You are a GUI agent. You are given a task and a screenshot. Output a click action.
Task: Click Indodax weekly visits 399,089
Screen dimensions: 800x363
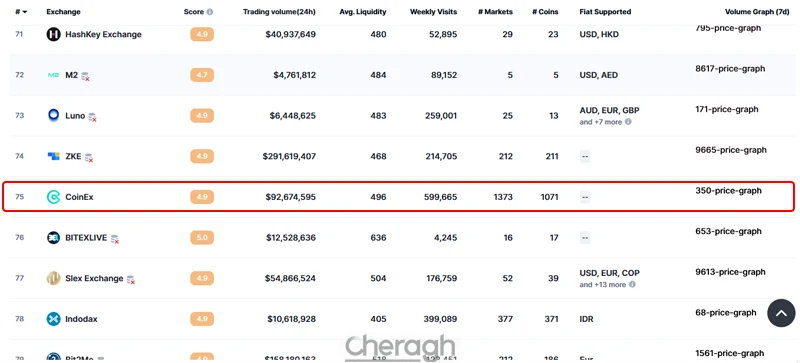tap(441, 319)
